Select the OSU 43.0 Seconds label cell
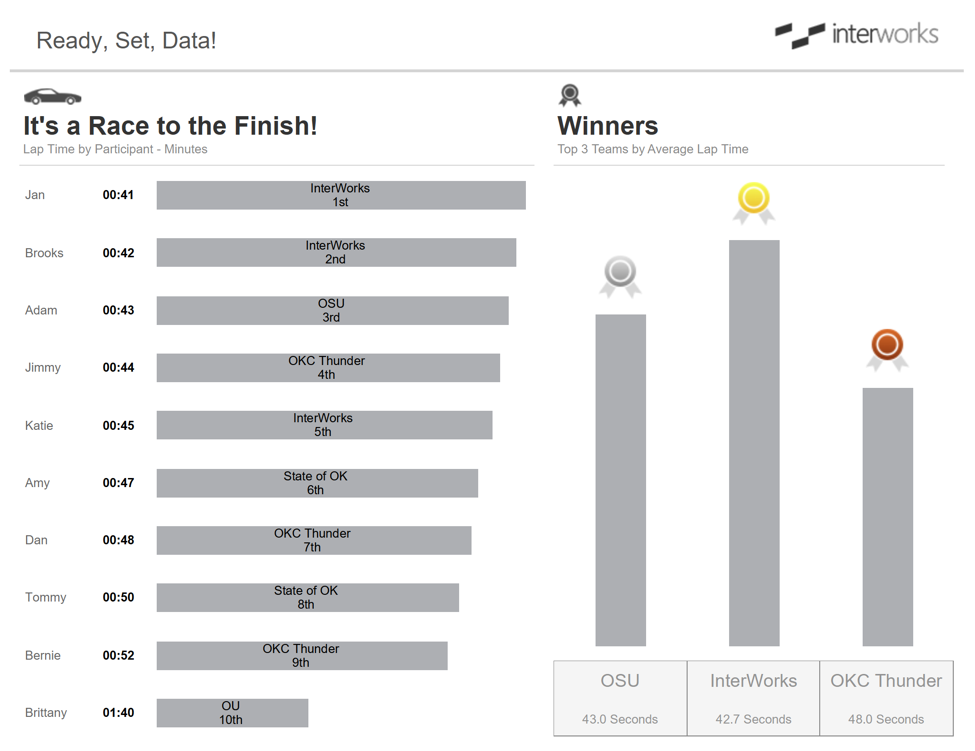This screenshot has width=975, height=751. (x=620, y=698)
